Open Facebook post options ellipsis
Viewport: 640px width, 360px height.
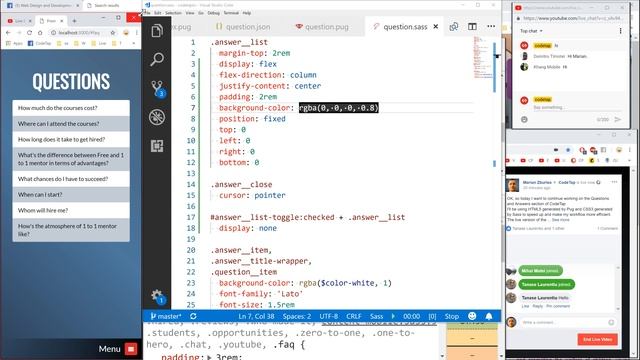coord(614,182)
